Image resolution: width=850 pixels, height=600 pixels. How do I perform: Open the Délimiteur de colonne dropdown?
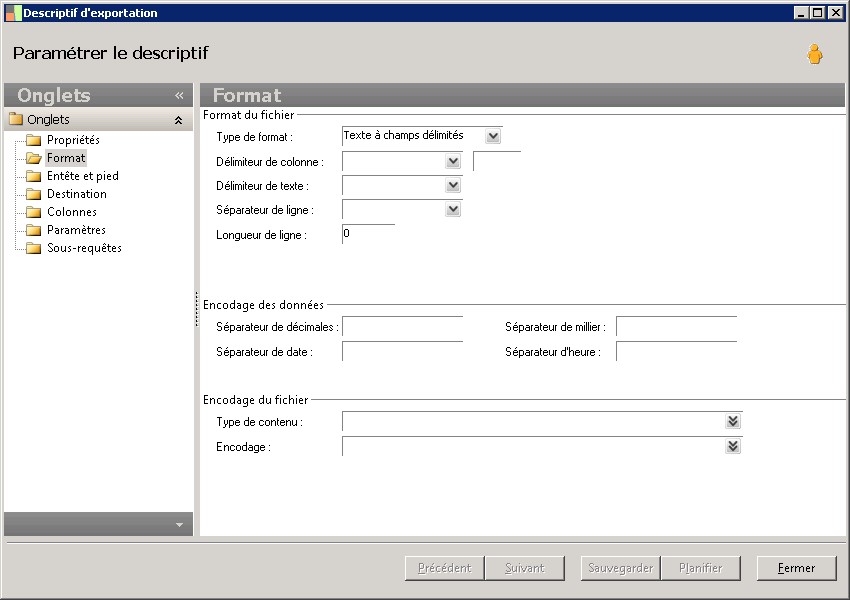453,161
